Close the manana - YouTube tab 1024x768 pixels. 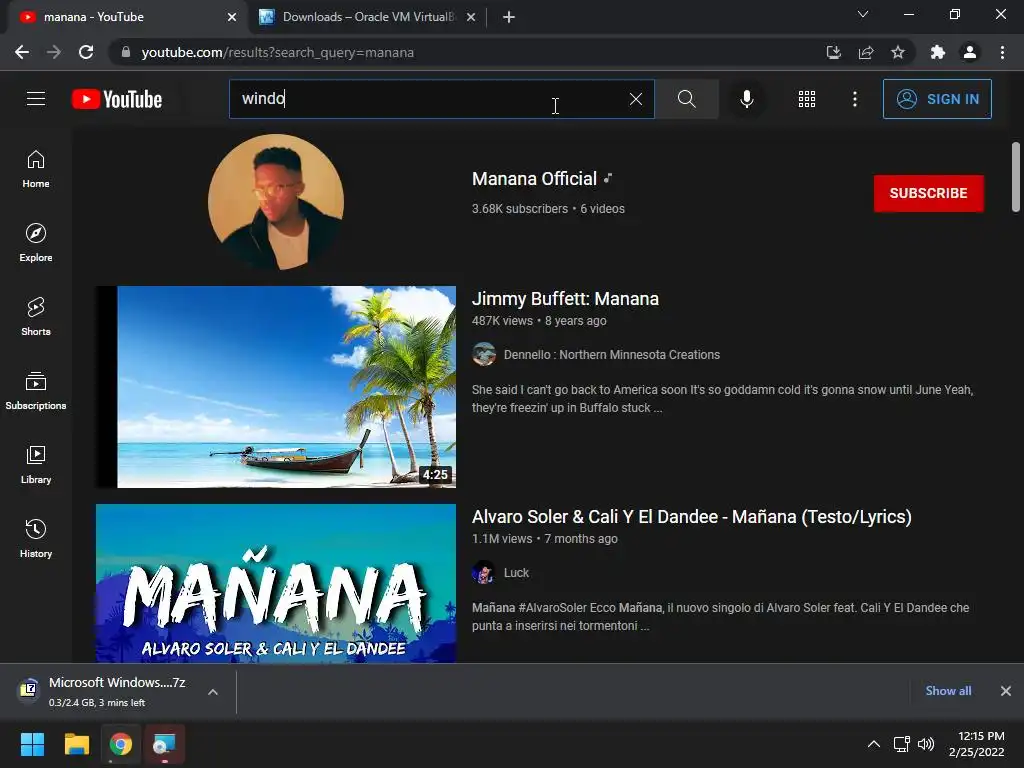click(232, 17)
